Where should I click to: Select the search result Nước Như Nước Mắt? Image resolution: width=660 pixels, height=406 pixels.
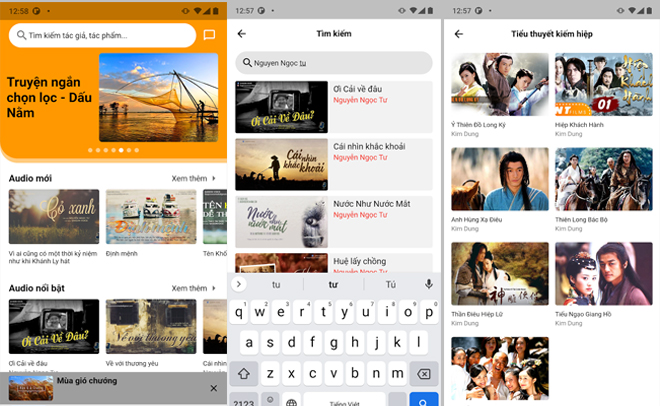pyautogui.click(x=334, y=222)
